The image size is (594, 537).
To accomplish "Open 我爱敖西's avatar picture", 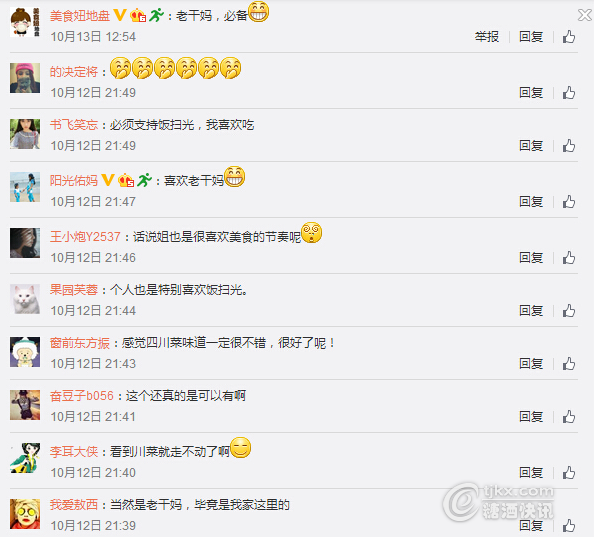I will click(x=25, y=514).
